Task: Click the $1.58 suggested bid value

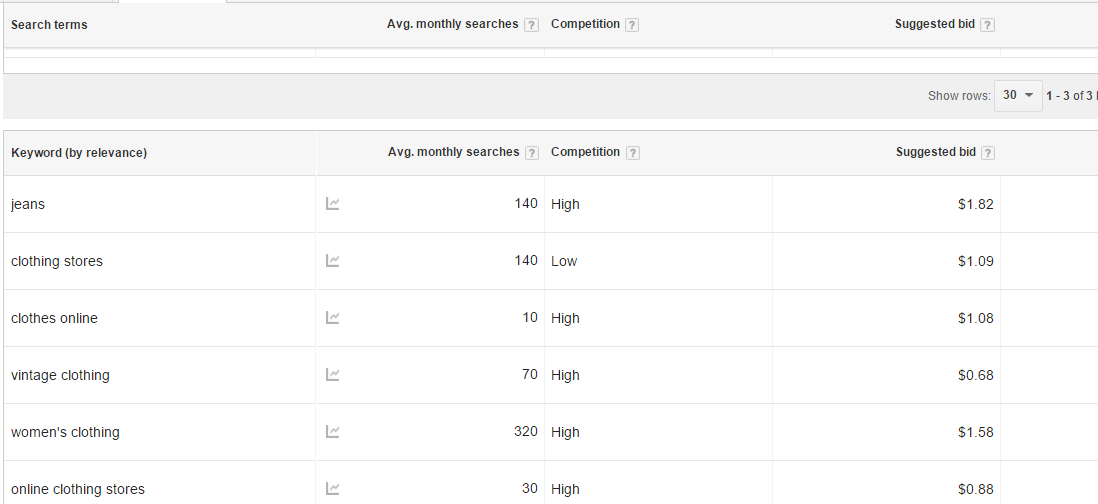Action: pyautogui.click(x=975, y=432)
